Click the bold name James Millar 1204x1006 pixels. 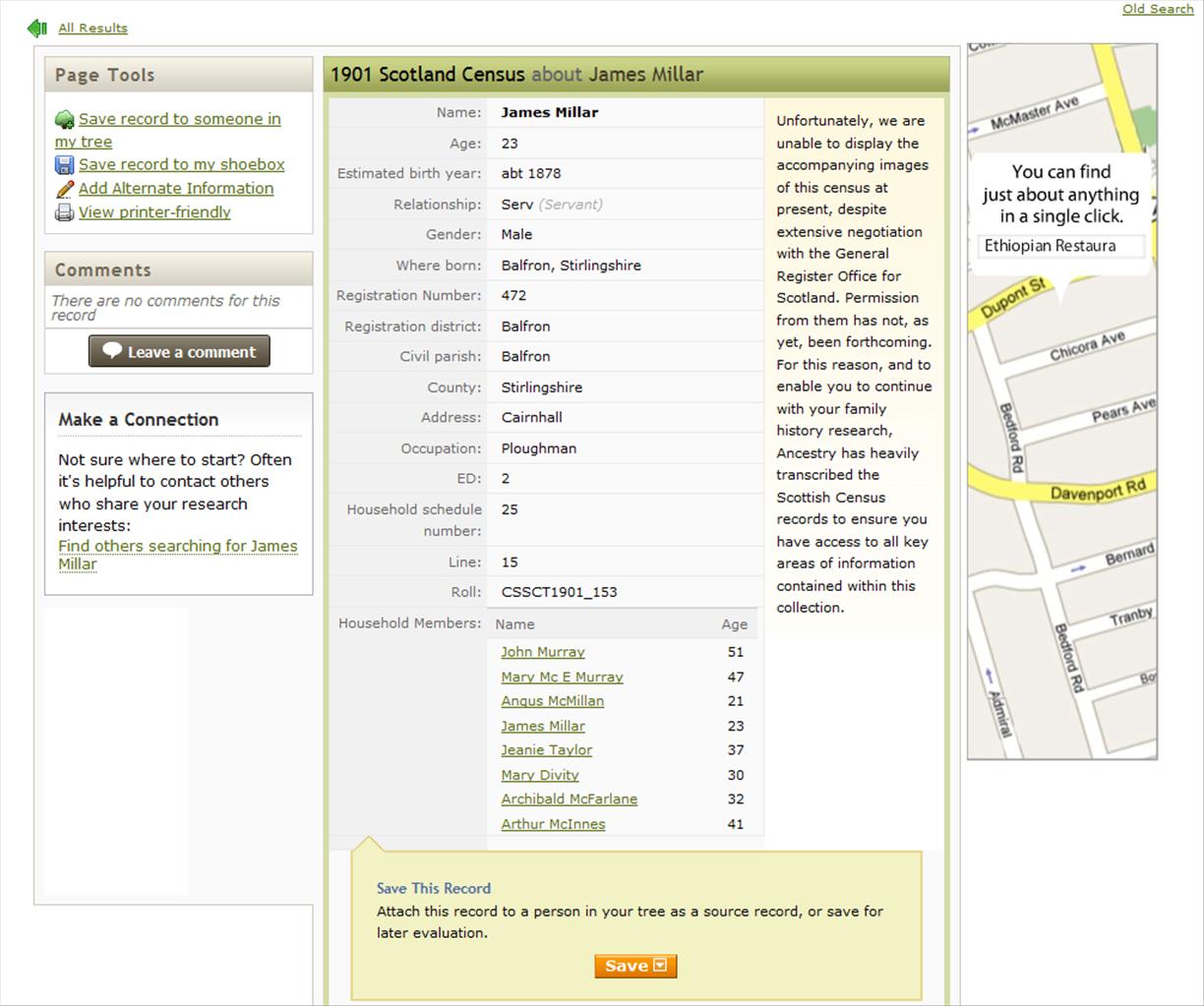[550, 112]
